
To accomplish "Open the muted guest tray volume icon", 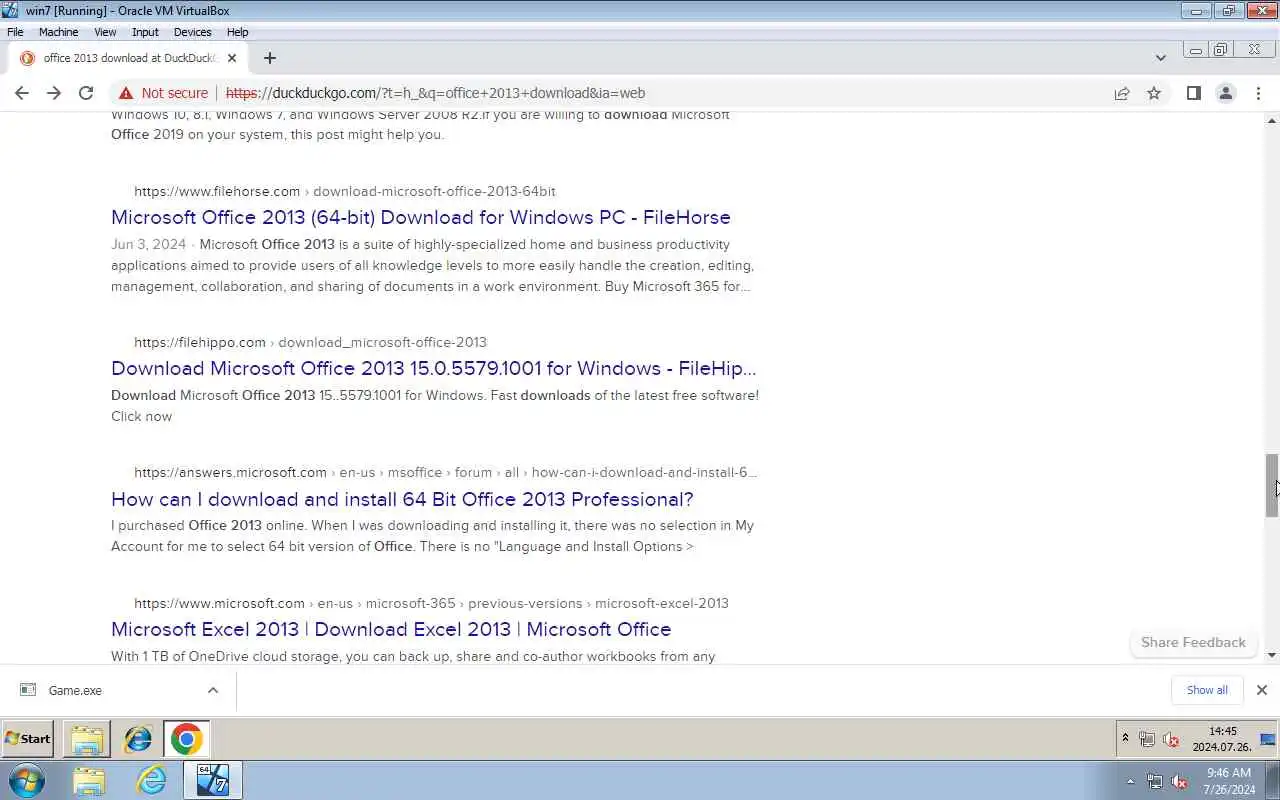I will [x=1171, y=739].
